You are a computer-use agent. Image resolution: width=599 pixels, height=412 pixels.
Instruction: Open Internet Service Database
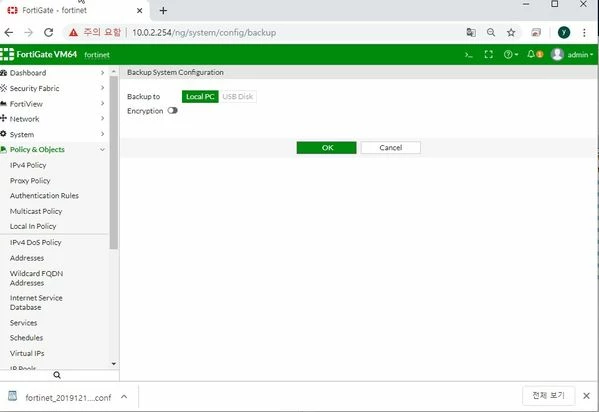coord(36,302)
